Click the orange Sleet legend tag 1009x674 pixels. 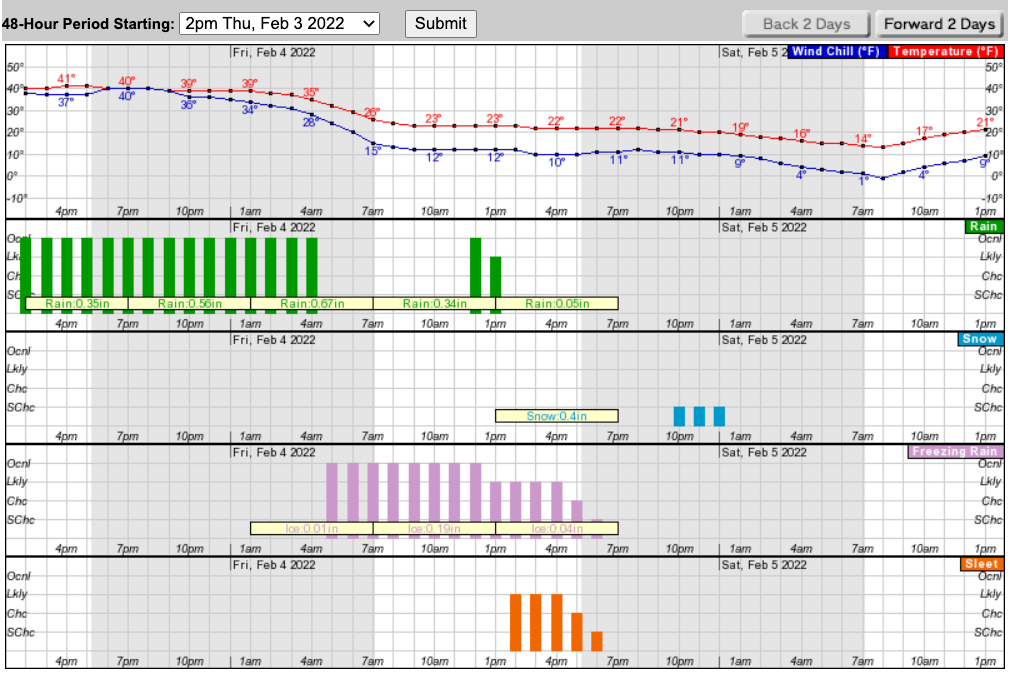[x=981, y=564]
